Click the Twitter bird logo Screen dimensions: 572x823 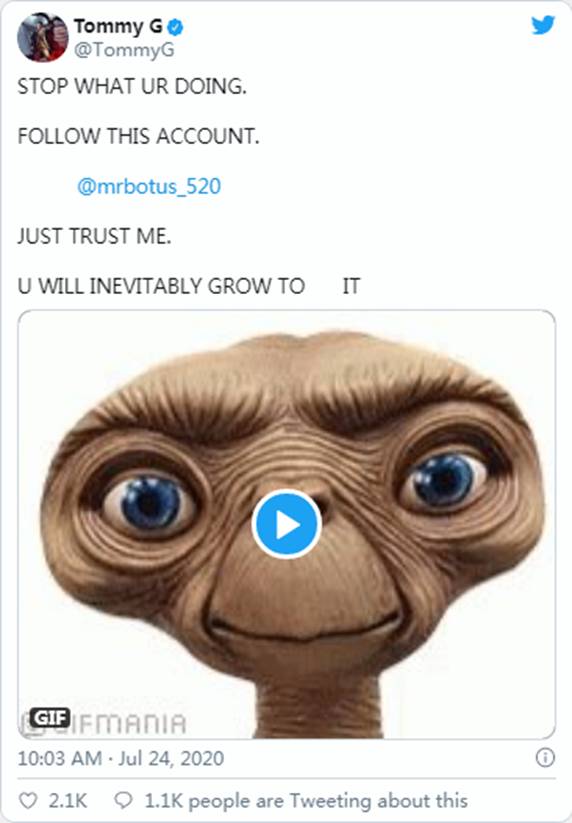coord(543,25)
